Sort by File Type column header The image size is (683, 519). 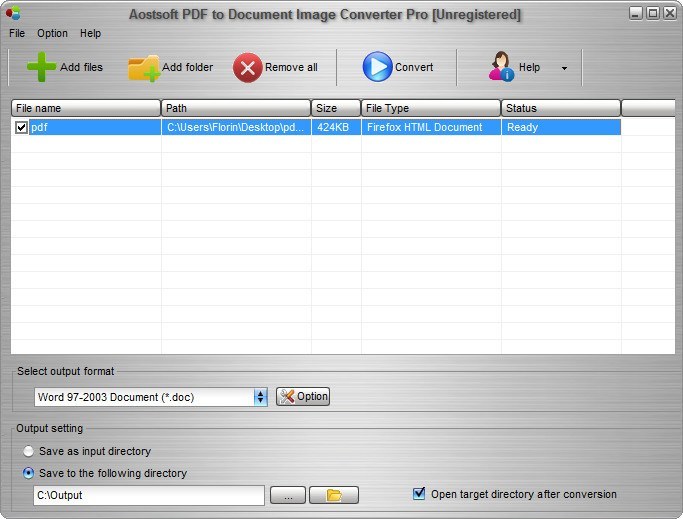click(431, 108)
